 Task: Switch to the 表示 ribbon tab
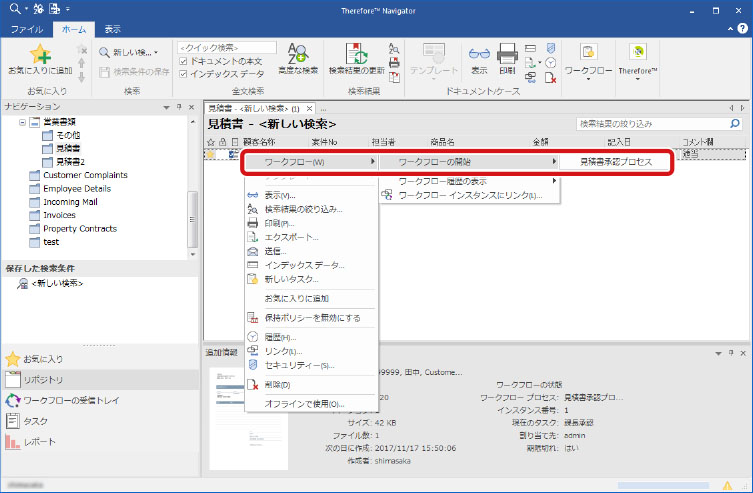point(112,30)
